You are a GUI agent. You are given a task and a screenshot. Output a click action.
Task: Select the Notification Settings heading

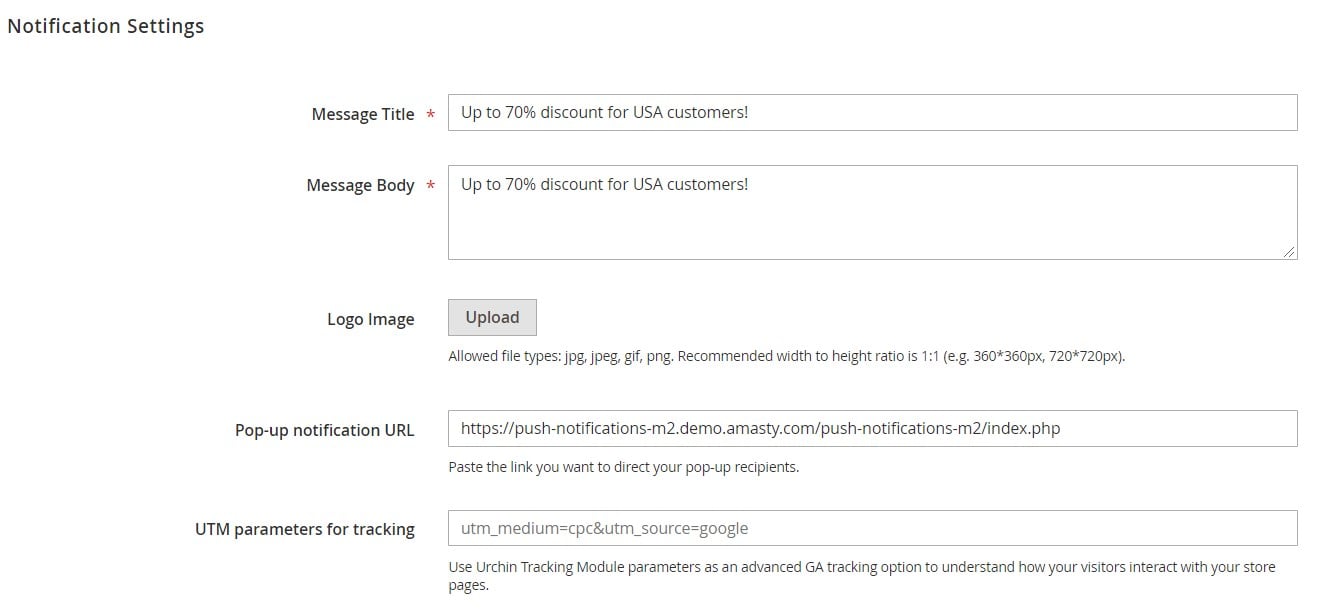point(105,26)
